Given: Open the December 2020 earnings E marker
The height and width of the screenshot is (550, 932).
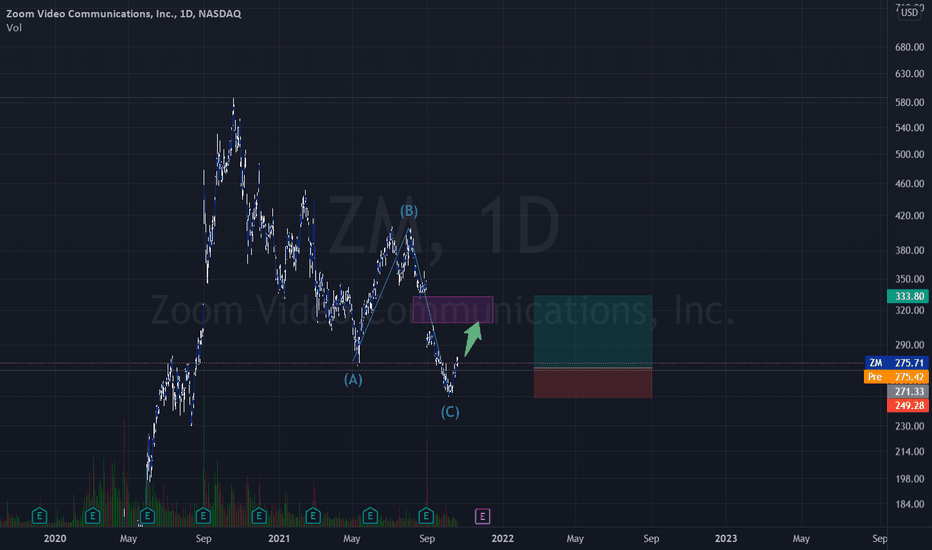Looking at the screenshot, I should 259,516.
